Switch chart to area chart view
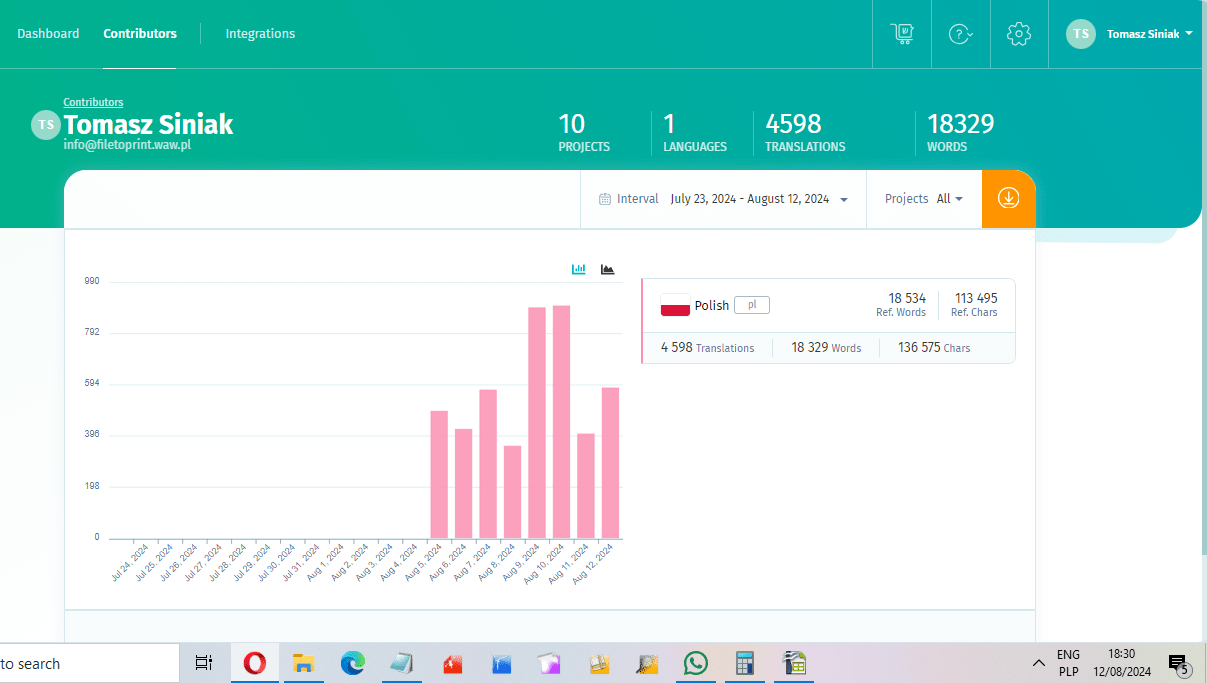 tap(607, 269)
